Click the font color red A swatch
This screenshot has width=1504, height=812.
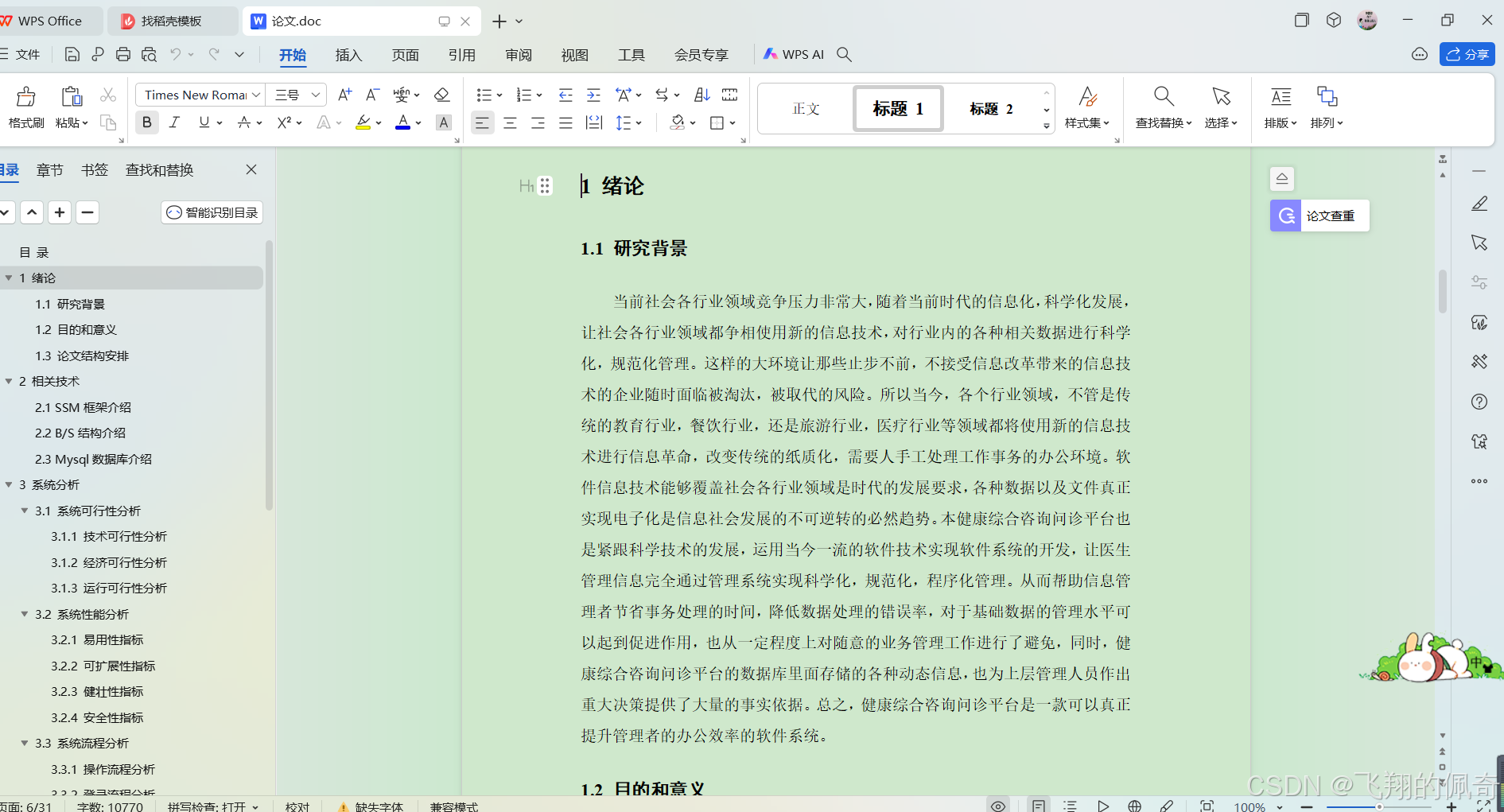pos(403,122)
